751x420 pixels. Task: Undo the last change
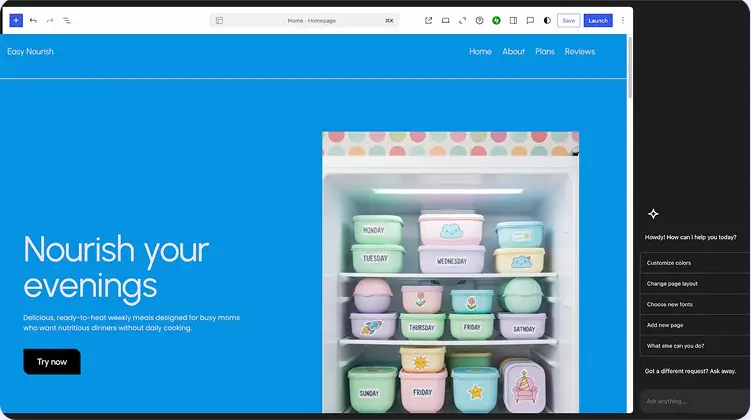[x=33, y=20]
